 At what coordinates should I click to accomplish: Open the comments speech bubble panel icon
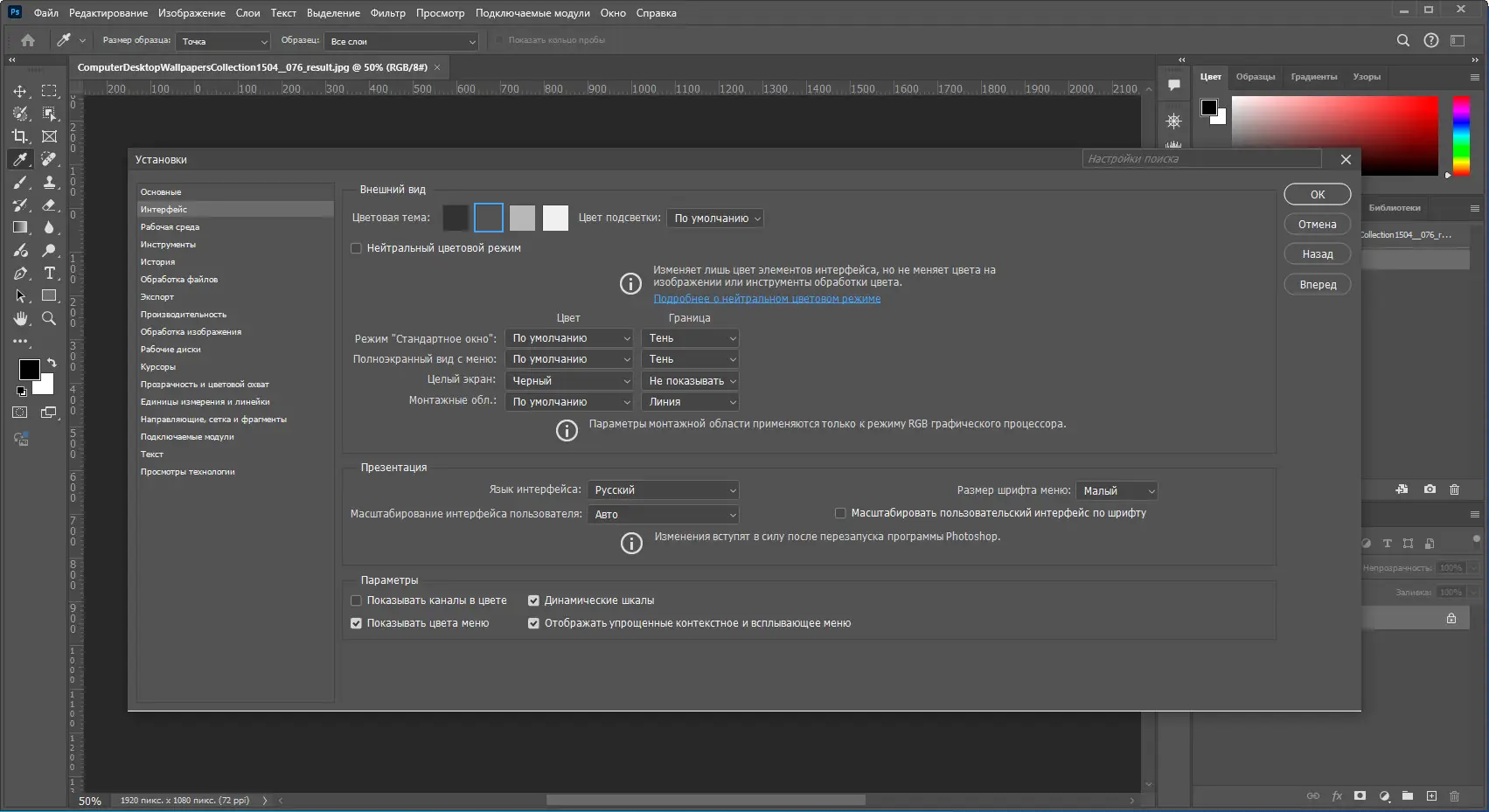pos(1174,86)
